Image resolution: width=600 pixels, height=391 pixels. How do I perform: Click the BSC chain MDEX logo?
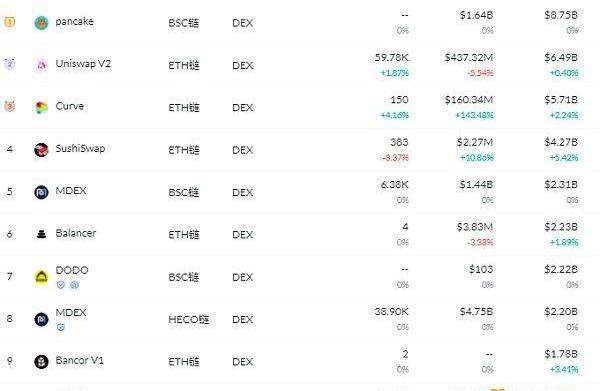coord(41,192)
